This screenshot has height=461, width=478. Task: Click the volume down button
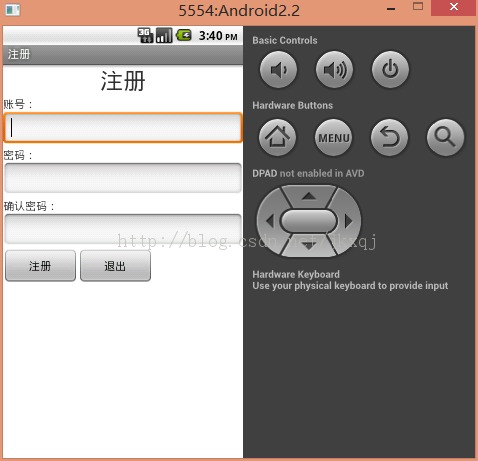pos(278,70)
